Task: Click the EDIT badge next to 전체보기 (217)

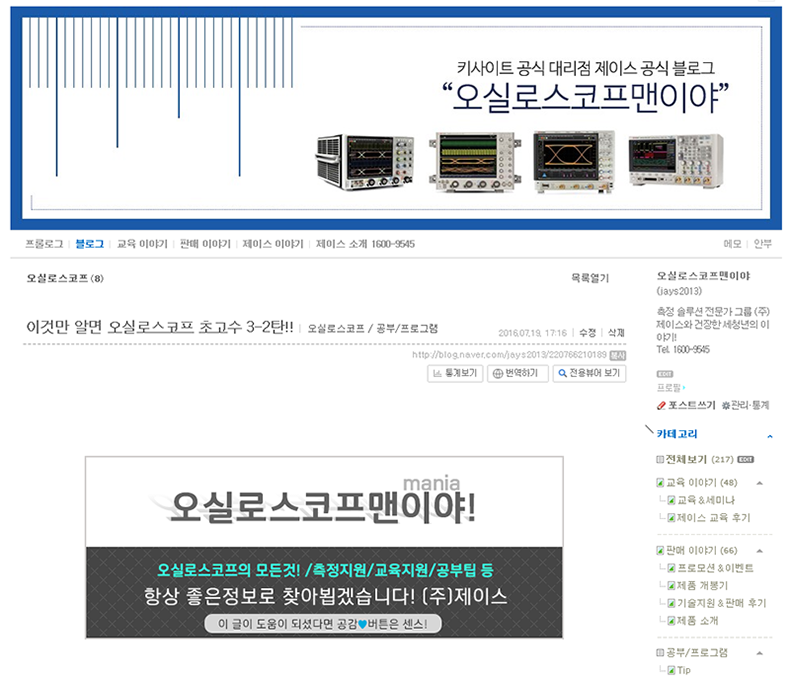Action: (746, 459)
